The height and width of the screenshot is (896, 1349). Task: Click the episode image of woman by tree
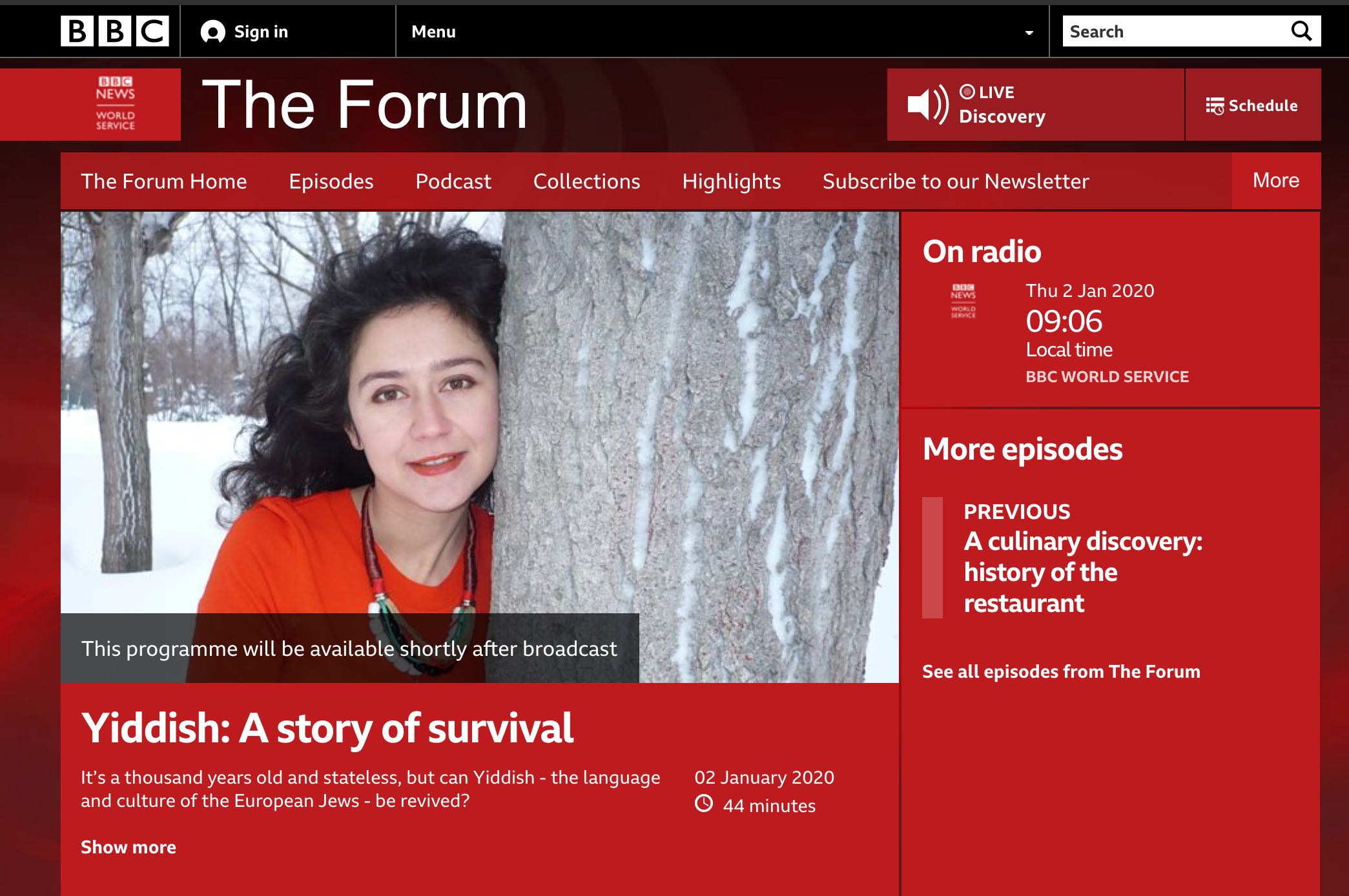click(x=479, y=447)
